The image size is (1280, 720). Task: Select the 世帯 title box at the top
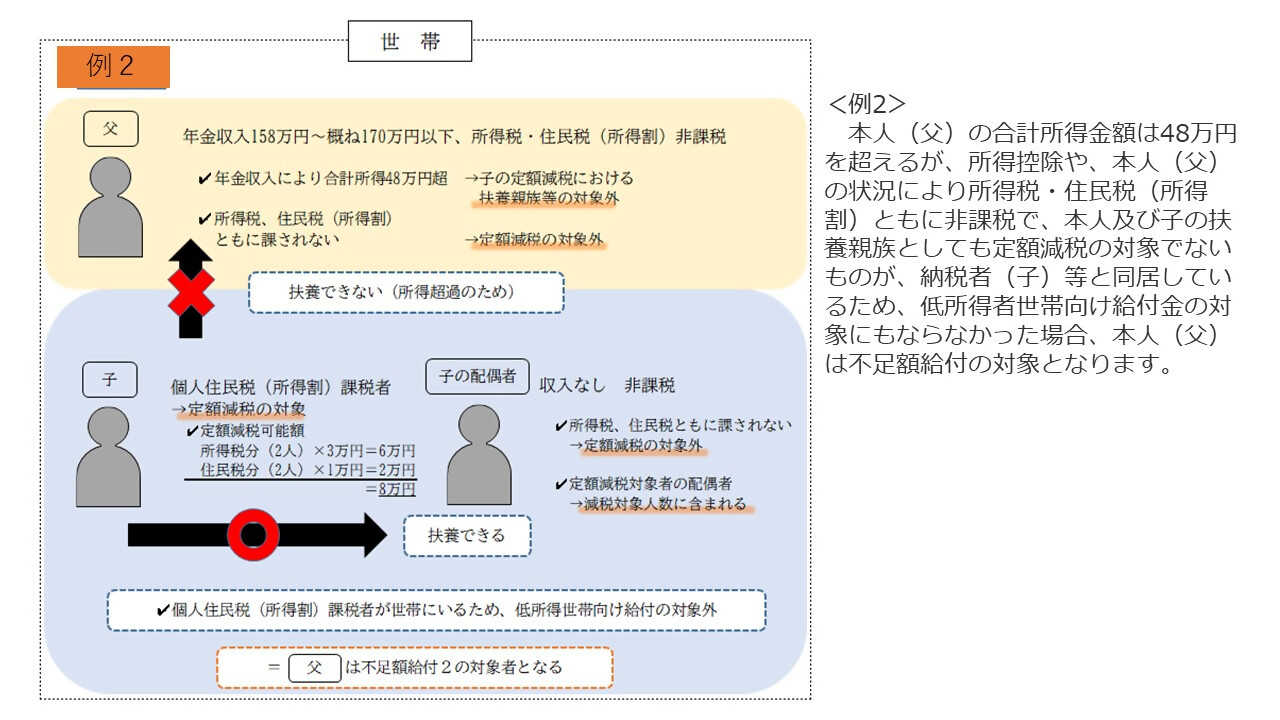pyautogui.click(x=410, y=42)
